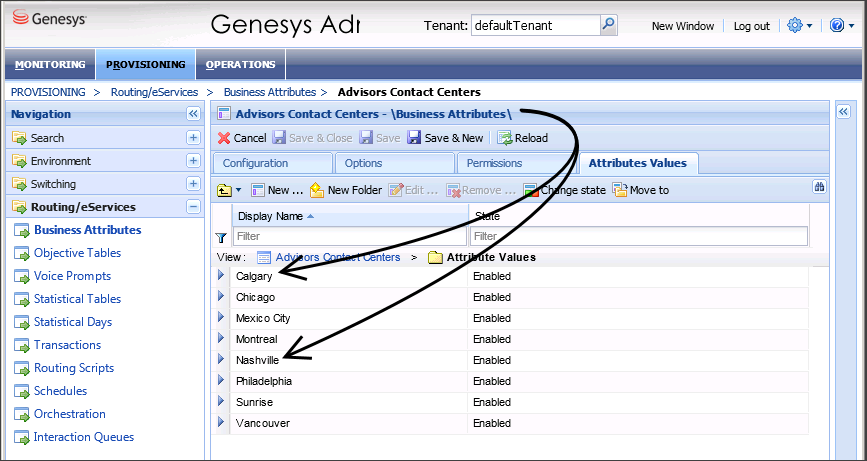
Task: Click the tenant search magnifier icon
Action: tap(608, 25)
